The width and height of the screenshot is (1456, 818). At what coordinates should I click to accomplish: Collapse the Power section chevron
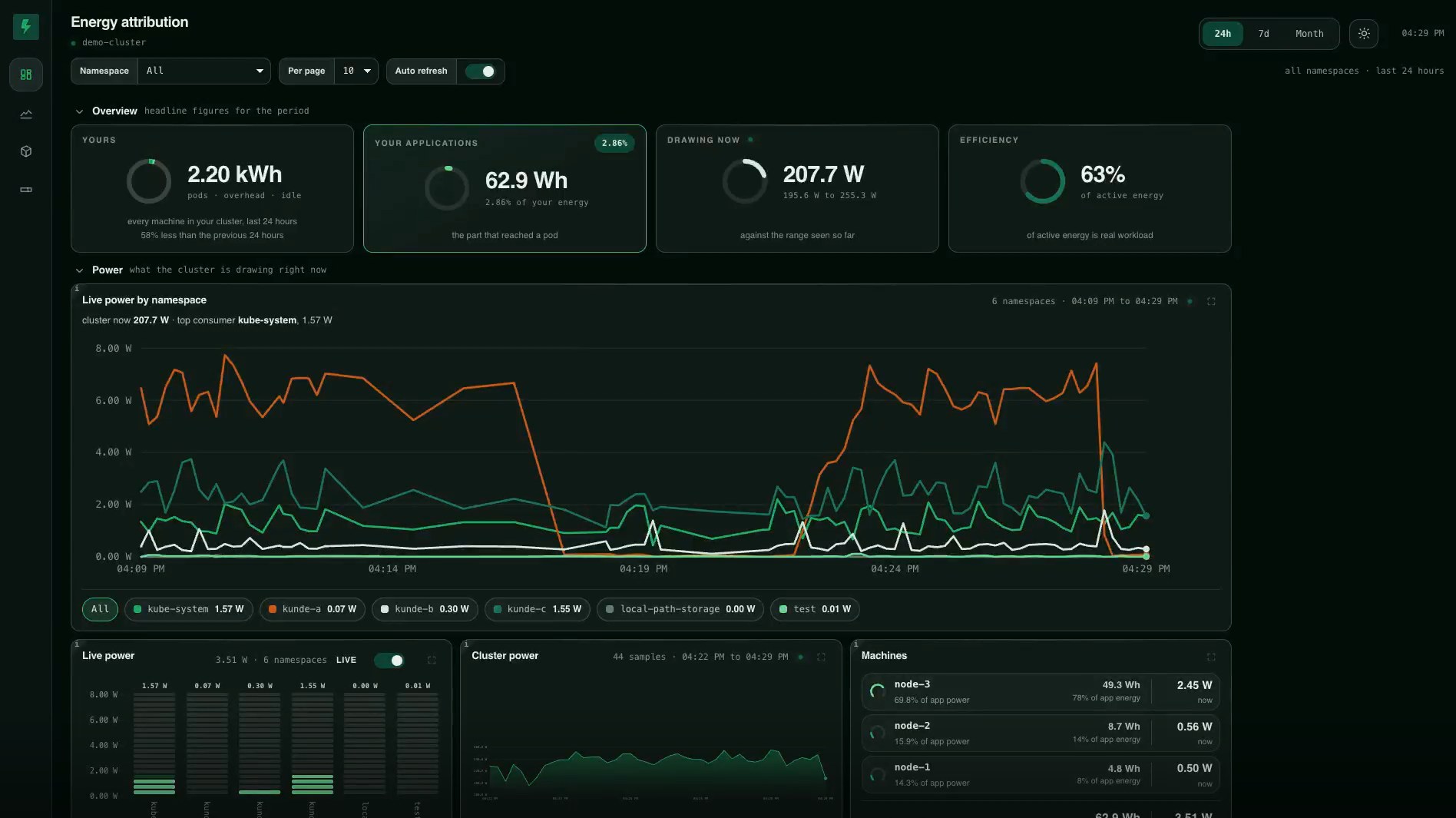point(79,270)
